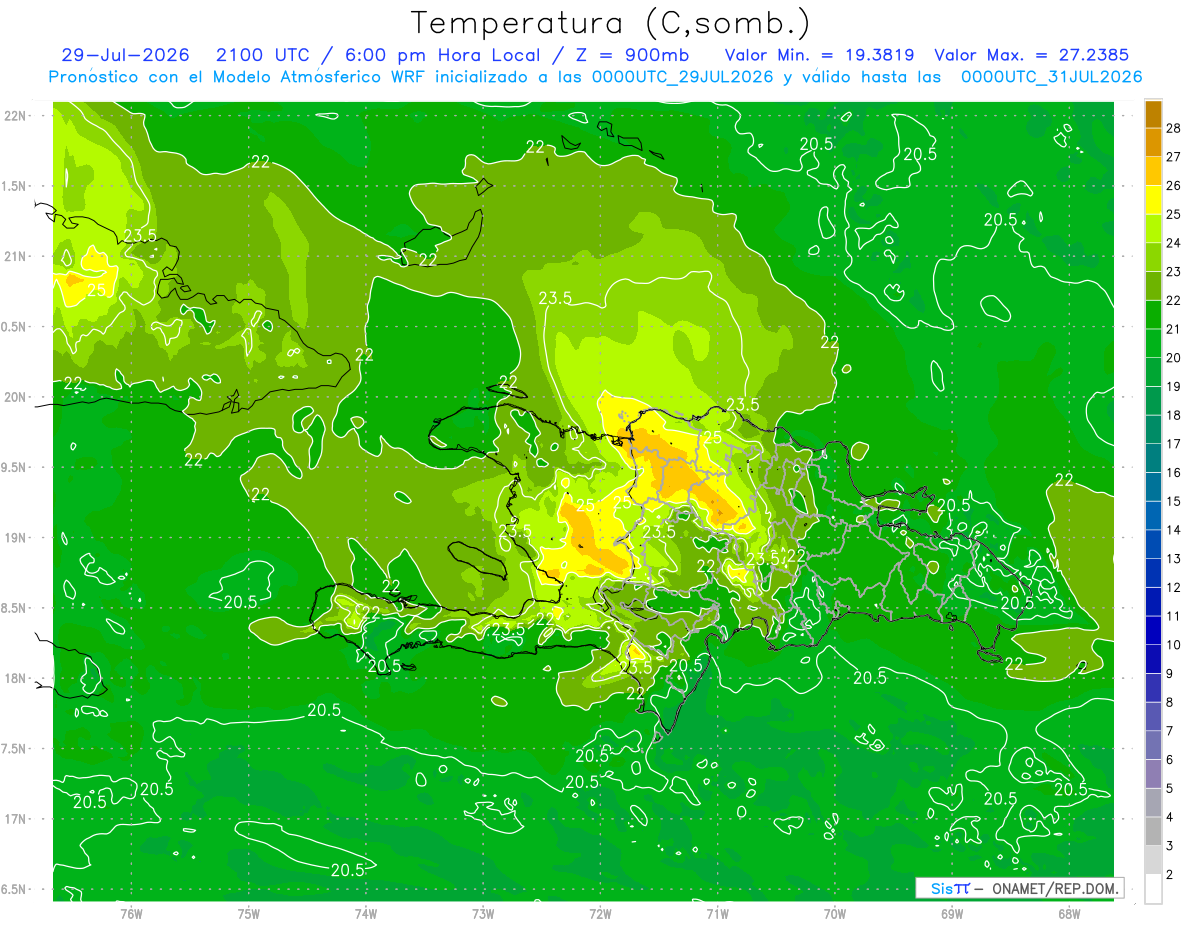Click the color scale value label "28"
The image size is (1200, 927).
pyautogui.click(x=1174, y=128)
